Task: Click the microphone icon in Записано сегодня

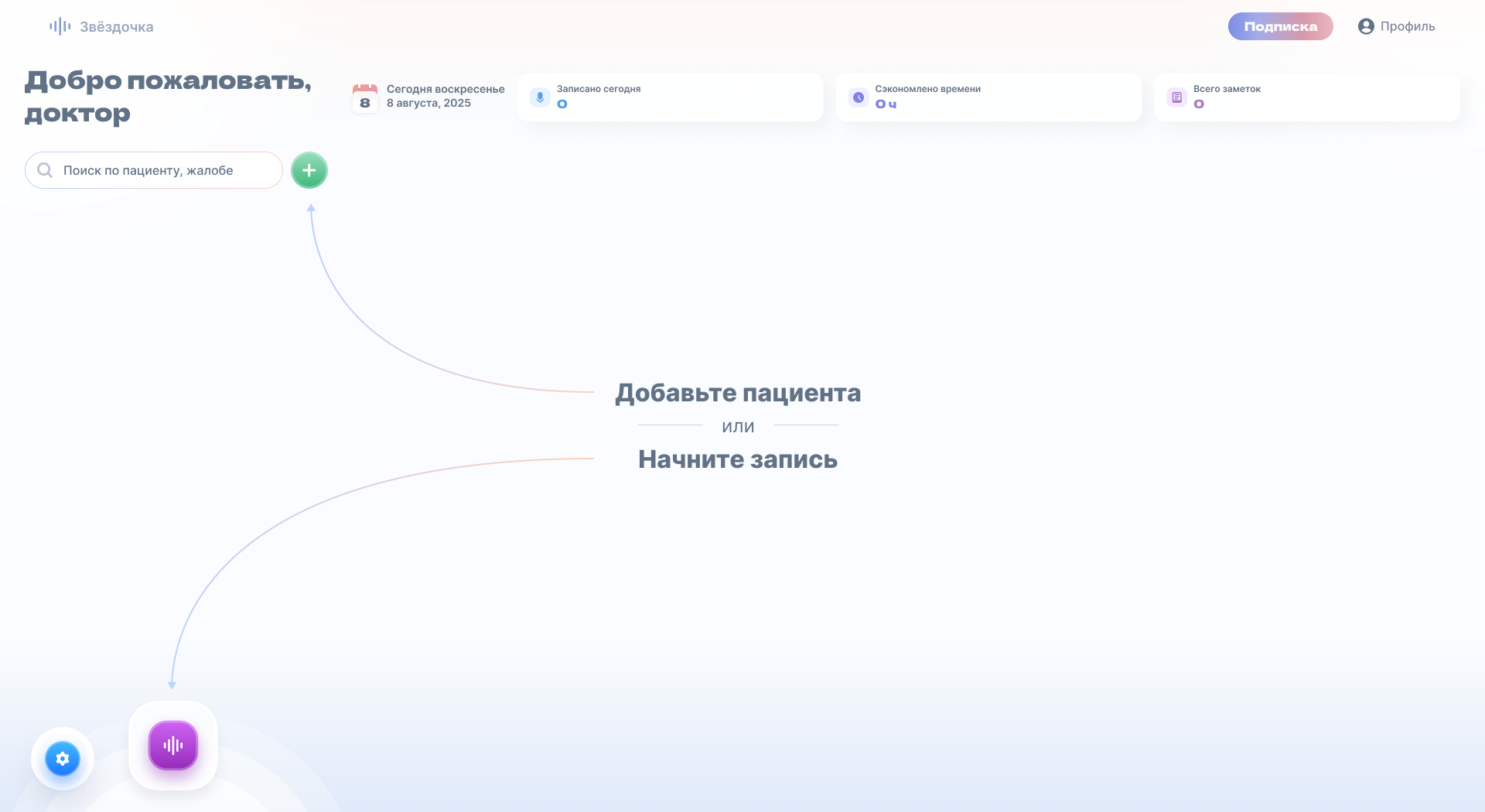Action: pos(540,97)
